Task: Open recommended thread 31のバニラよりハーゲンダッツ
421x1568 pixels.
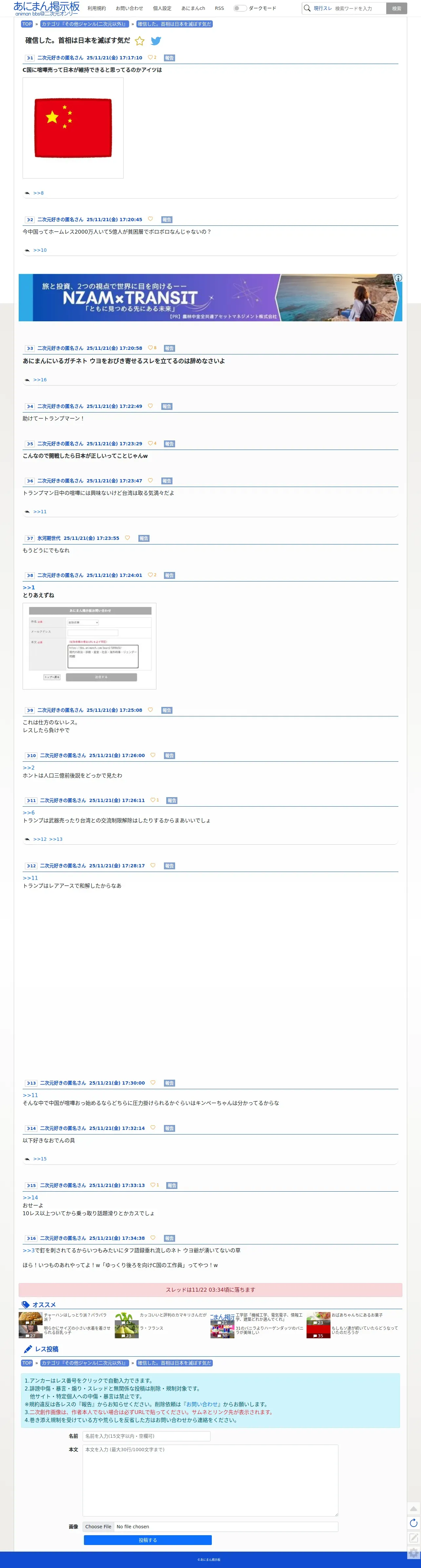Action: [269, 1330]
